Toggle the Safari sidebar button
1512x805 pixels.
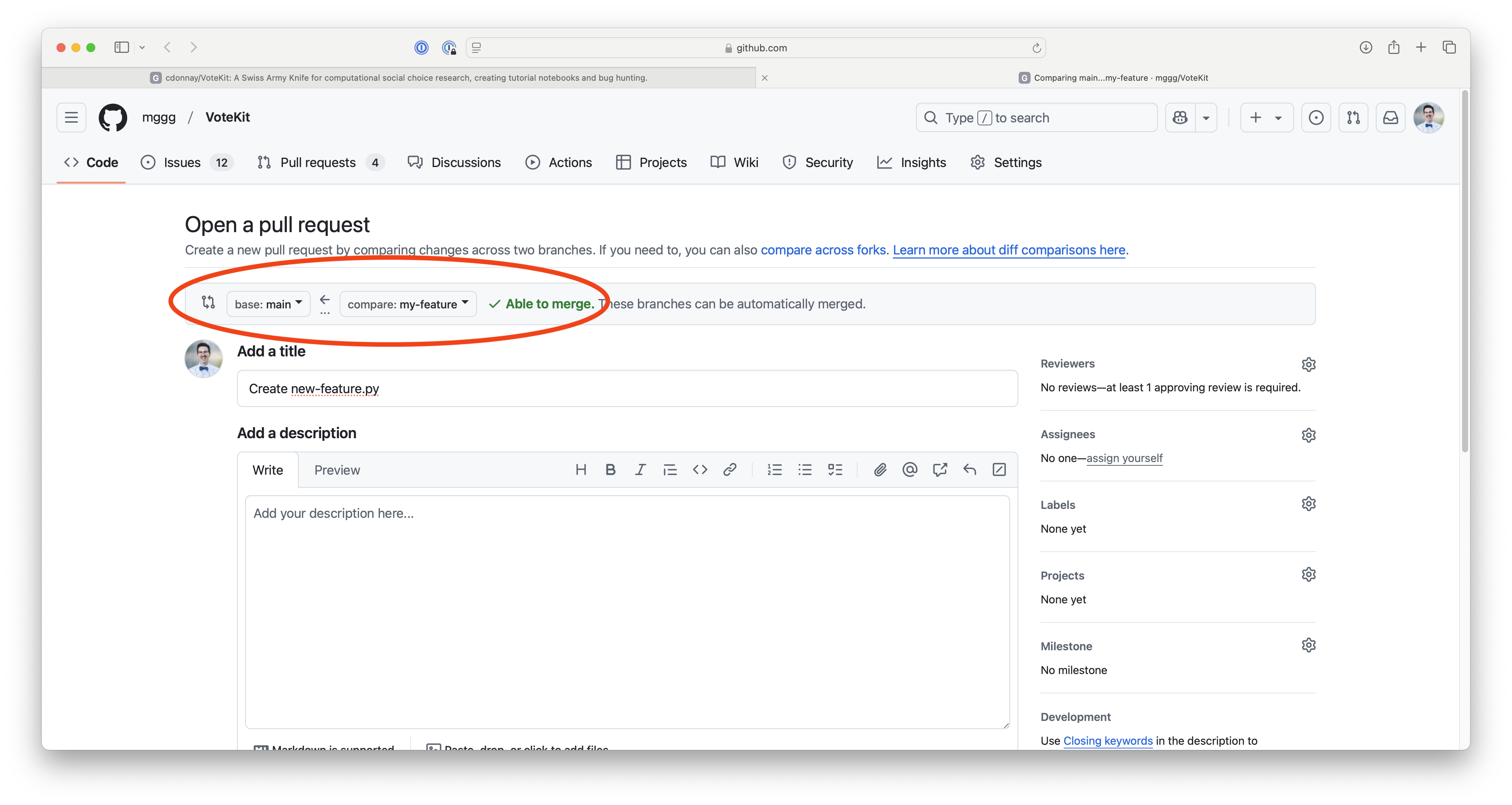point(122,48)
